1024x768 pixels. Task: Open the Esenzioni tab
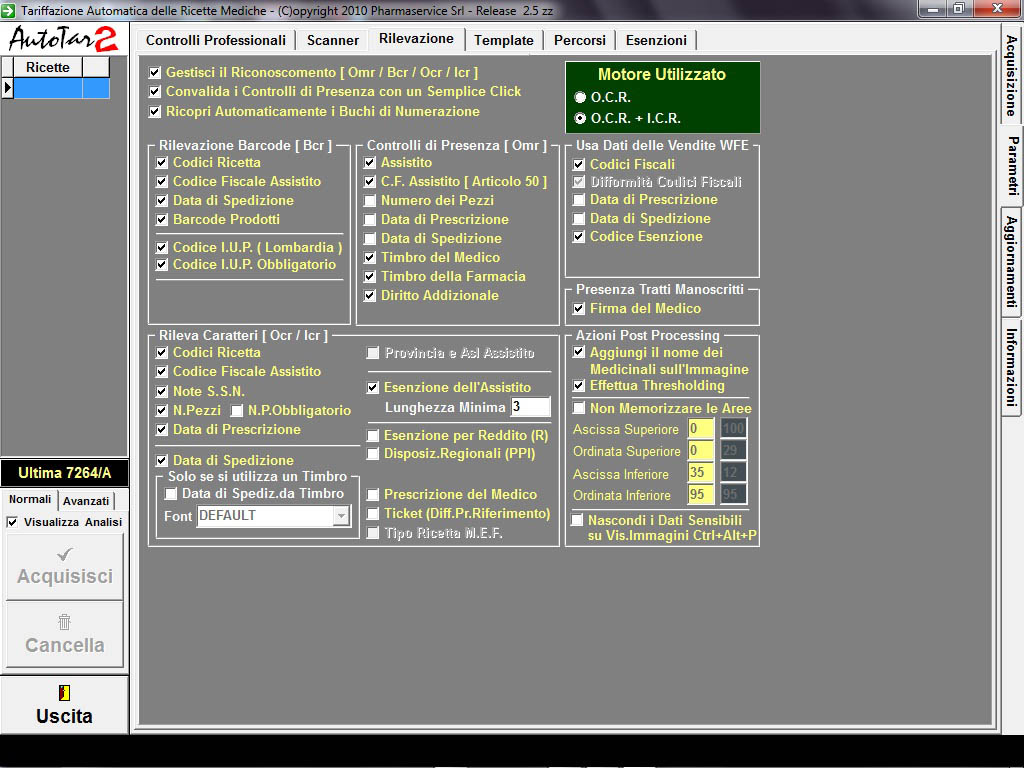coord(656,41)
